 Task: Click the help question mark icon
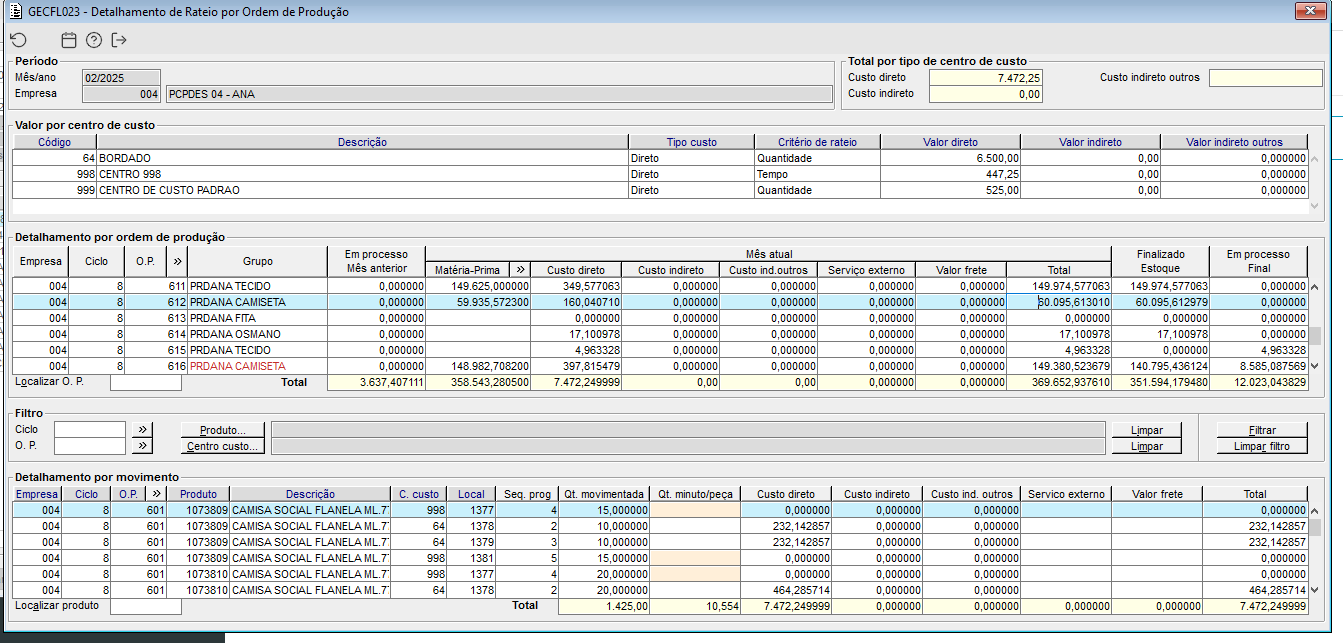point(94,40)
